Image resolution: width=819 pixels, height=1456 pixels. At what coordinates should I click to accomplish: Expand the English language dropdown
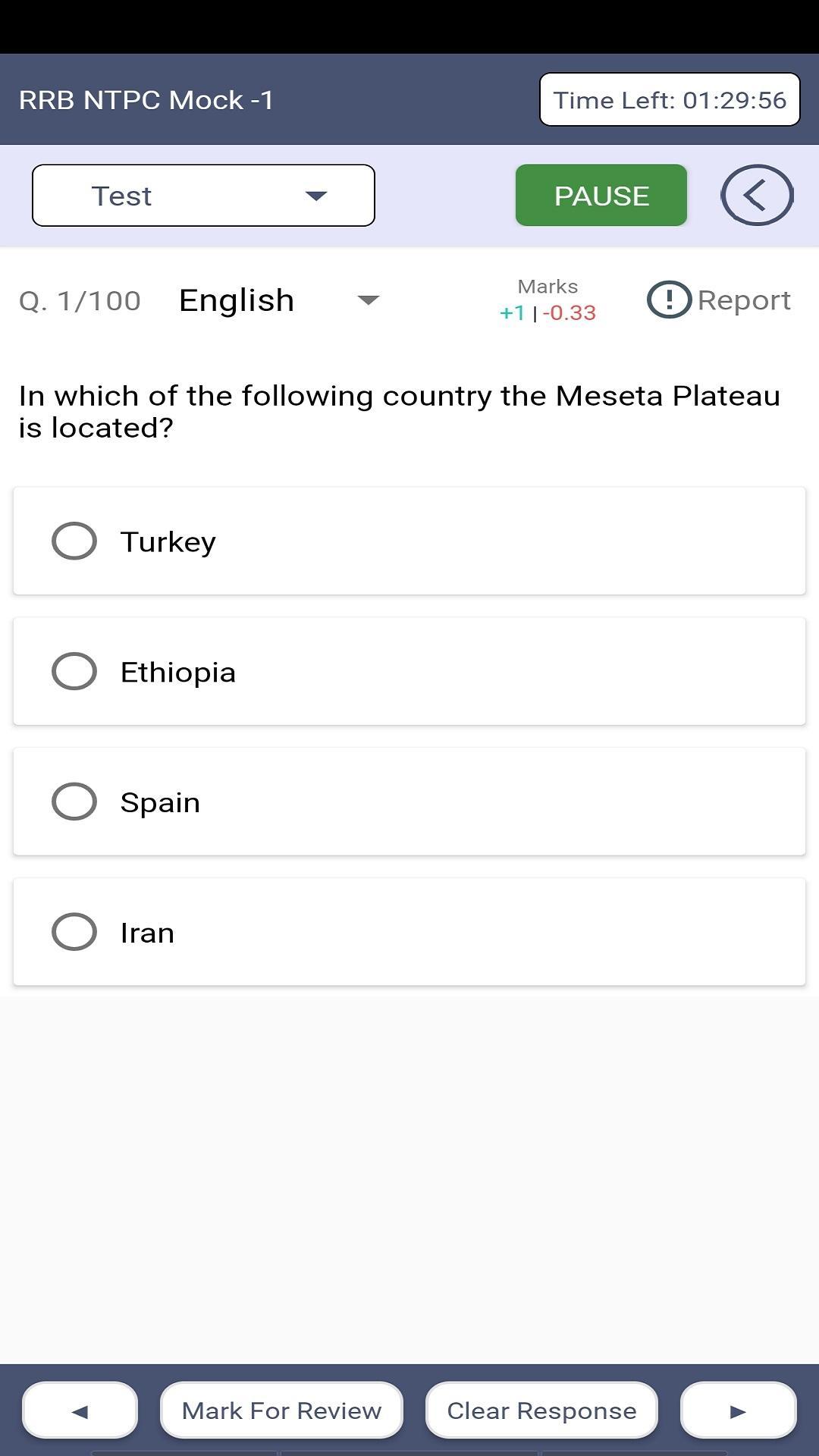279,300
